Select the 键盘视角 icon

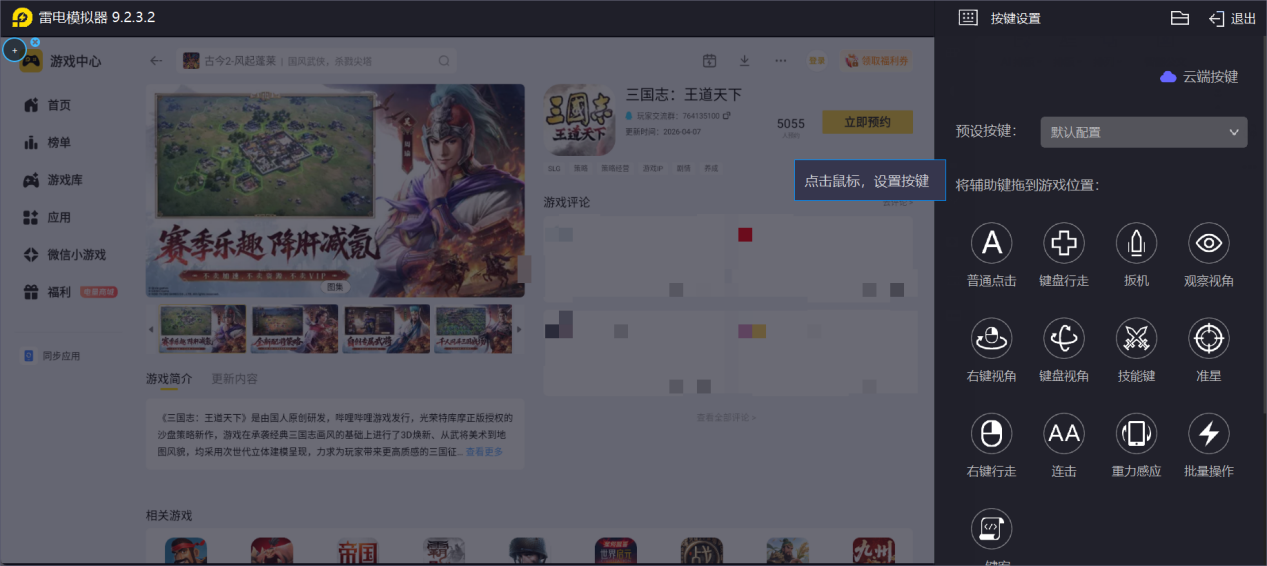point(1064,338)
